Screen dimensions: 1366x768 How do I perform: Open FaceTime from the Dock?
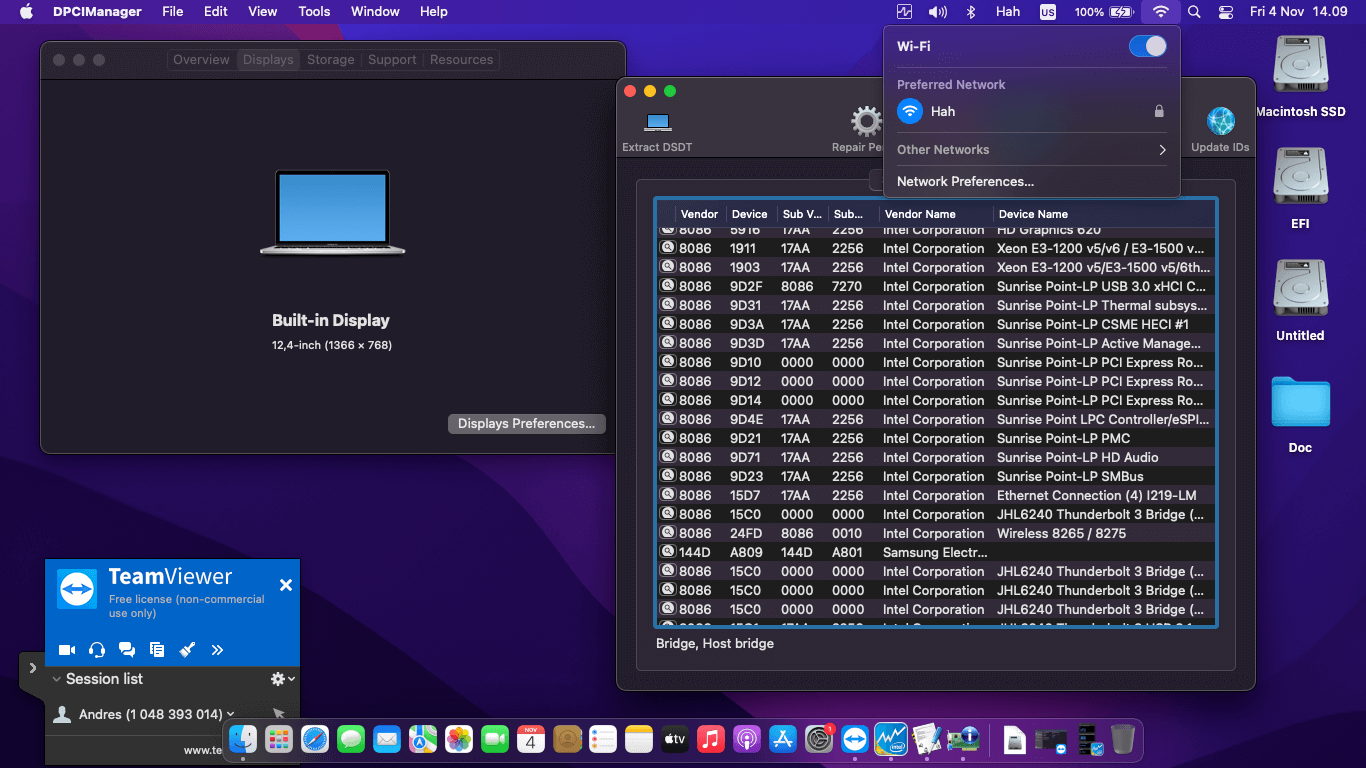495,740
